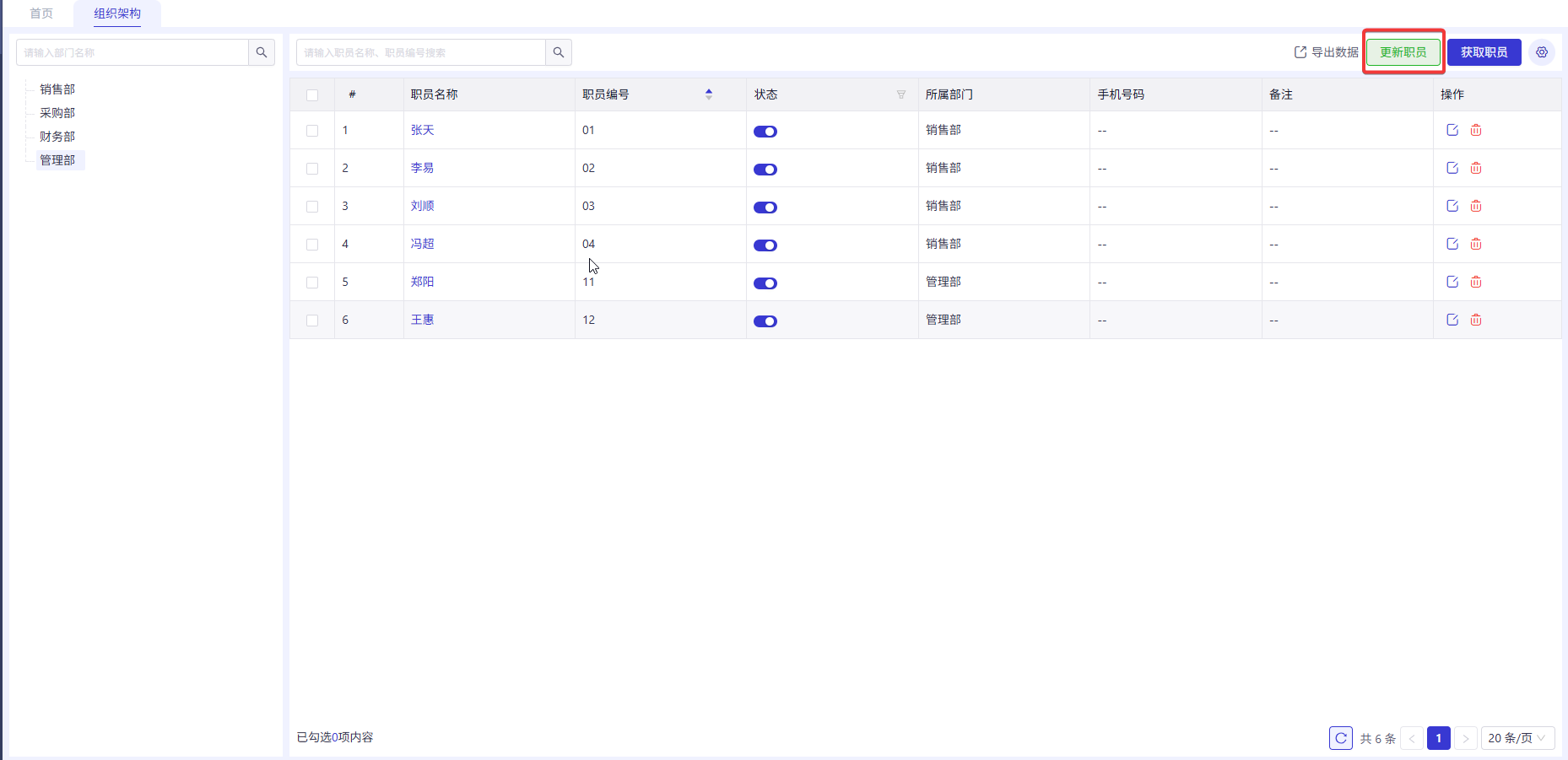Image resolution: width=1568 pixels, height=760 pixels.
Task: Disable status switch for 刘顺
Action: (x=765, y=208)
